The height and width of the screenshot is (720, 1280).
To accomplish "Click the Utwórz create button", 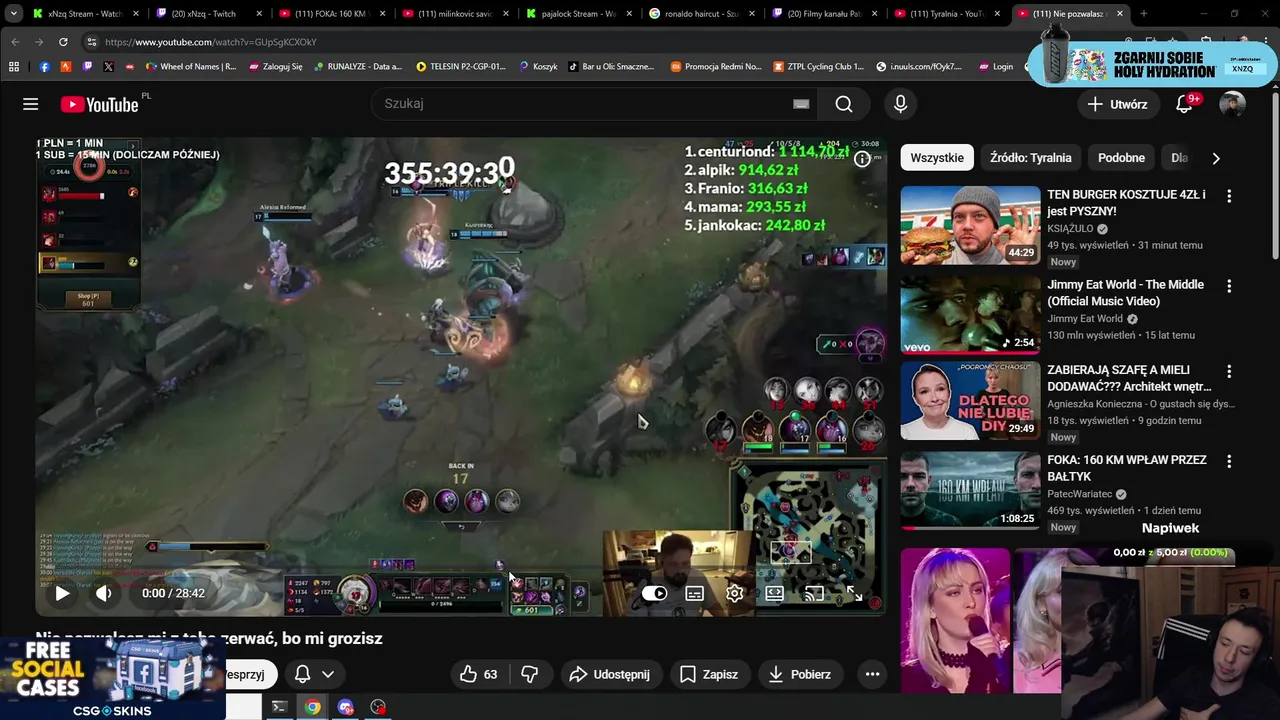I will (1118, 104).
